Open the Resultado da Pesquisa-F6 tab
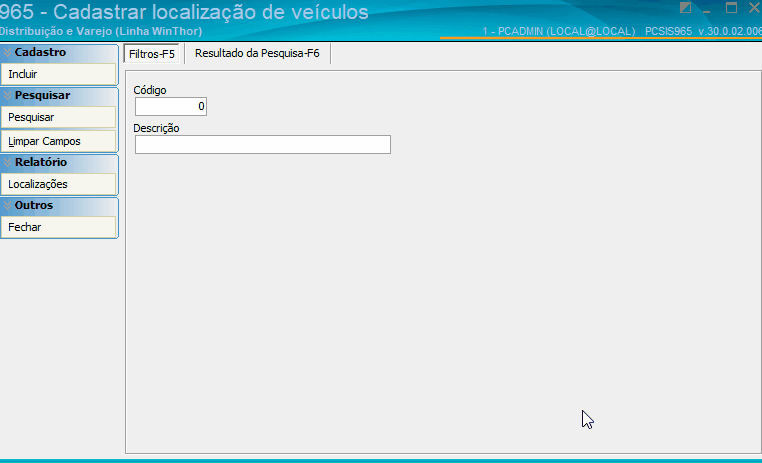762x463 pixels. [257, 53]
